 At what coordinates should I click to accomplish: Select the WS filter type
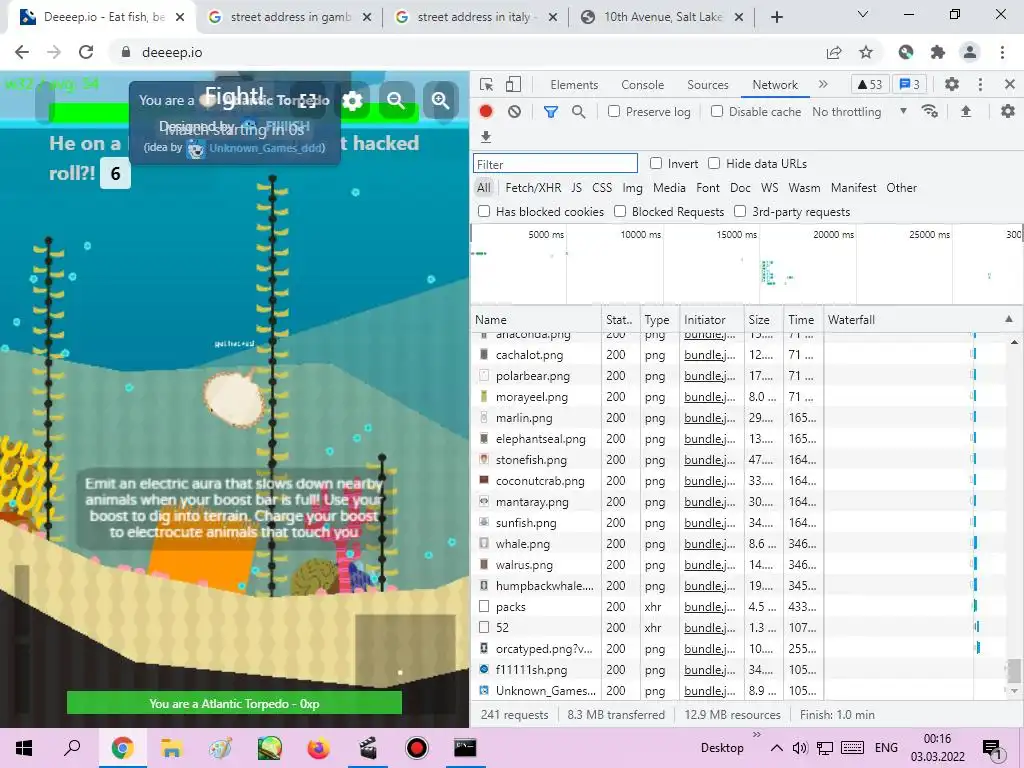tap(769, 188)
